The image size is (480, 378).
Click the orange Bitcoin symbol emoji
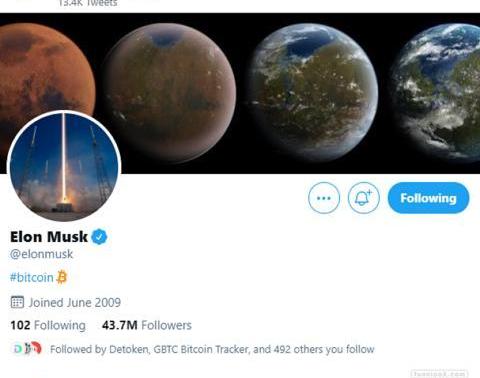[x=62, y=277]
